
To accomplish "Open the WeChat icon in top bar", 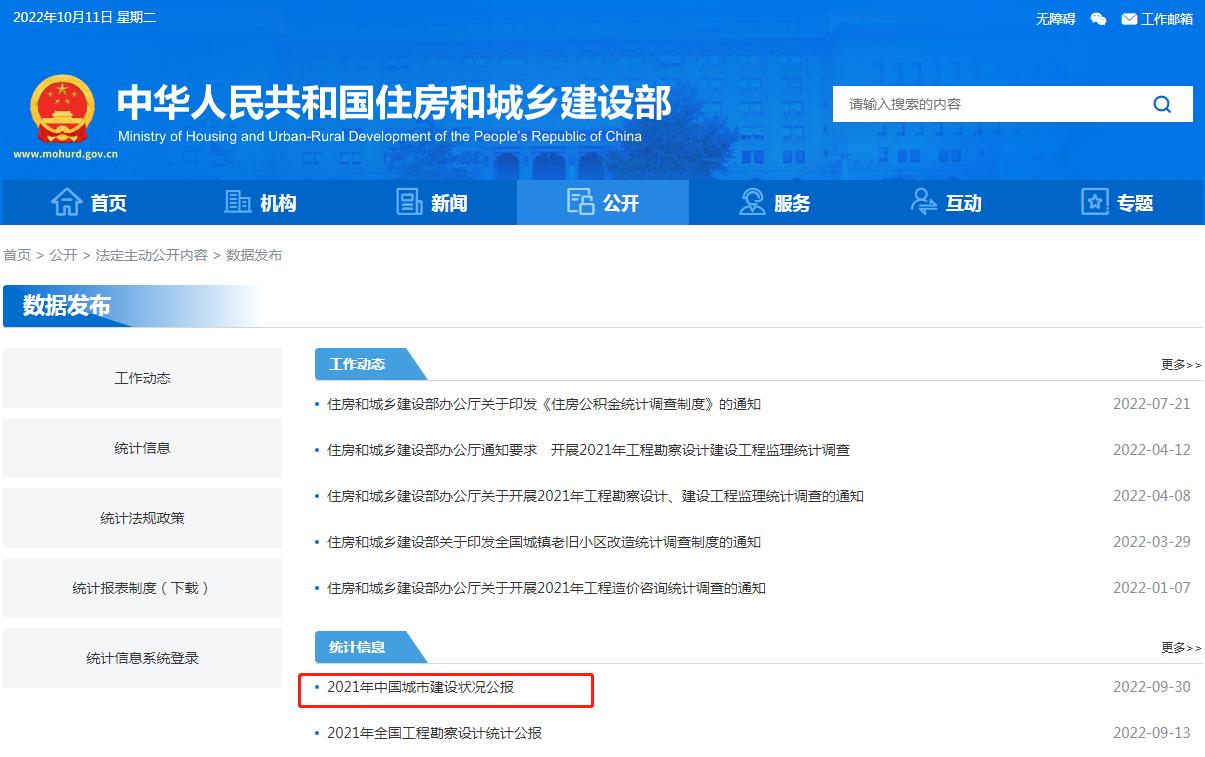I will click(1098, 19).
